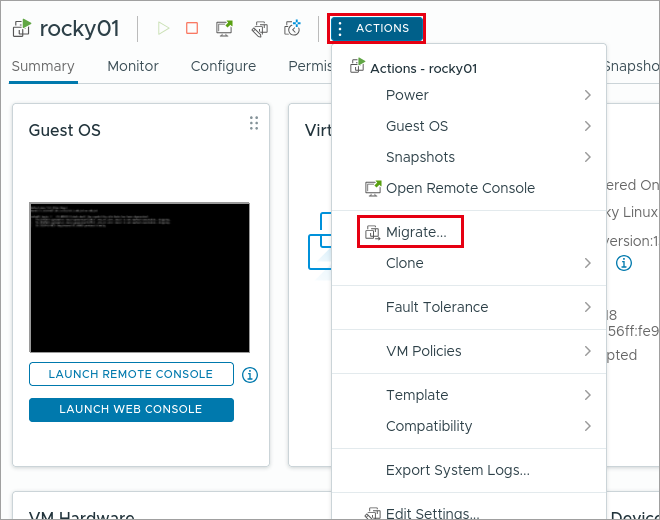This screenshot has height=520, width=660.
Task: Expand the VM Policies submenu
Action: coord(469,351)
